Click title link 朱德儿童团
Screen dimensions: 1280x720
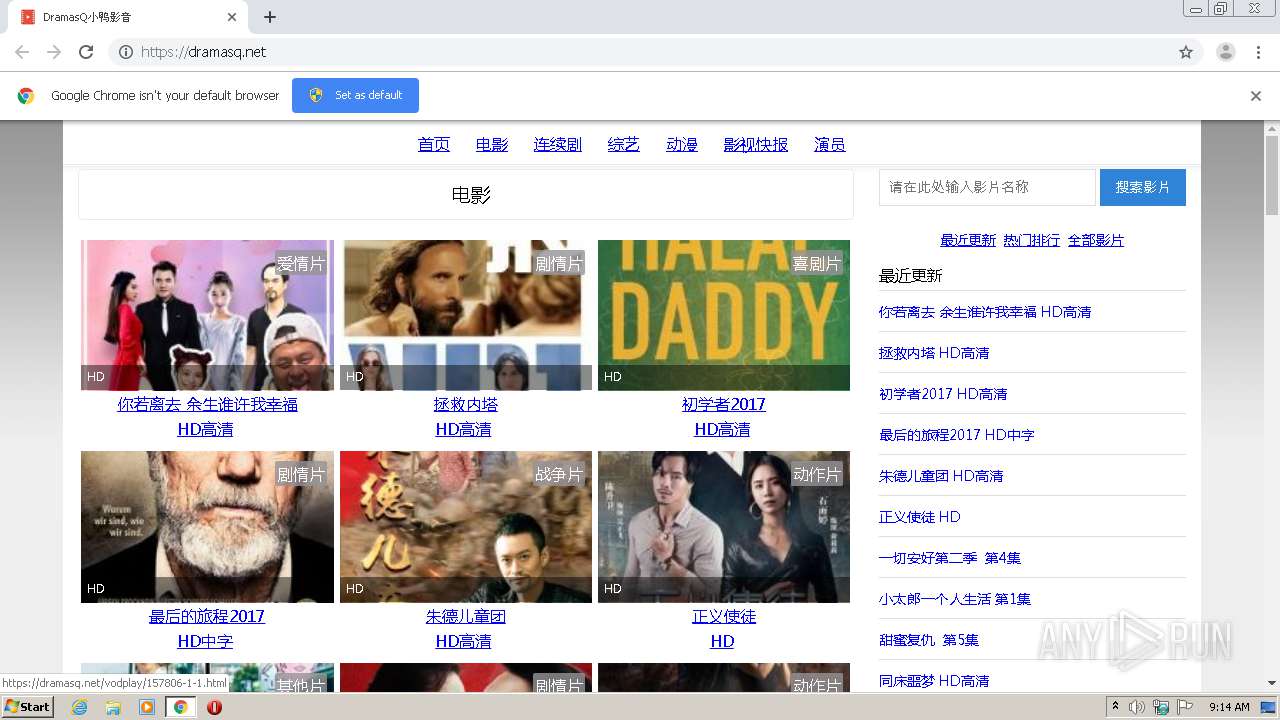[466, 616]
